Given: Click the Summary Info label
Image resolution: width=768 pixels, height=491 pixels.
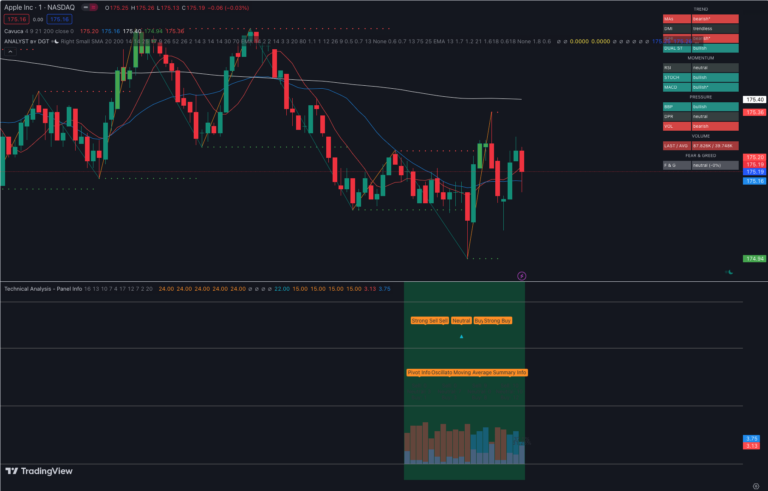Looking at the screenshot, I should point(510,372).
